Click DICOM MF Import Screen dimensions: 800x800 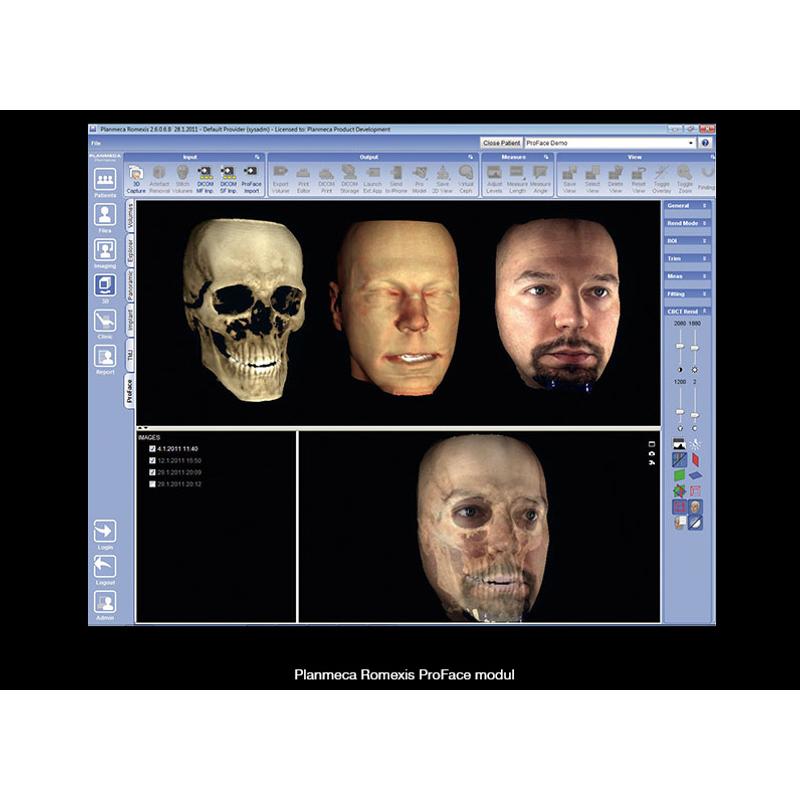pos(205,179)
